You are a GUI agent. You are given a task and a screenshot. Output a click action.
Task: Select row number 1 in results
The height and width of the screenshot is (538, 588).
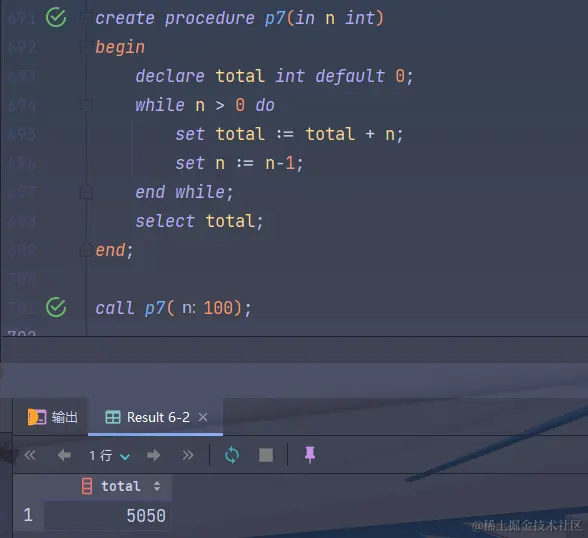28,516
